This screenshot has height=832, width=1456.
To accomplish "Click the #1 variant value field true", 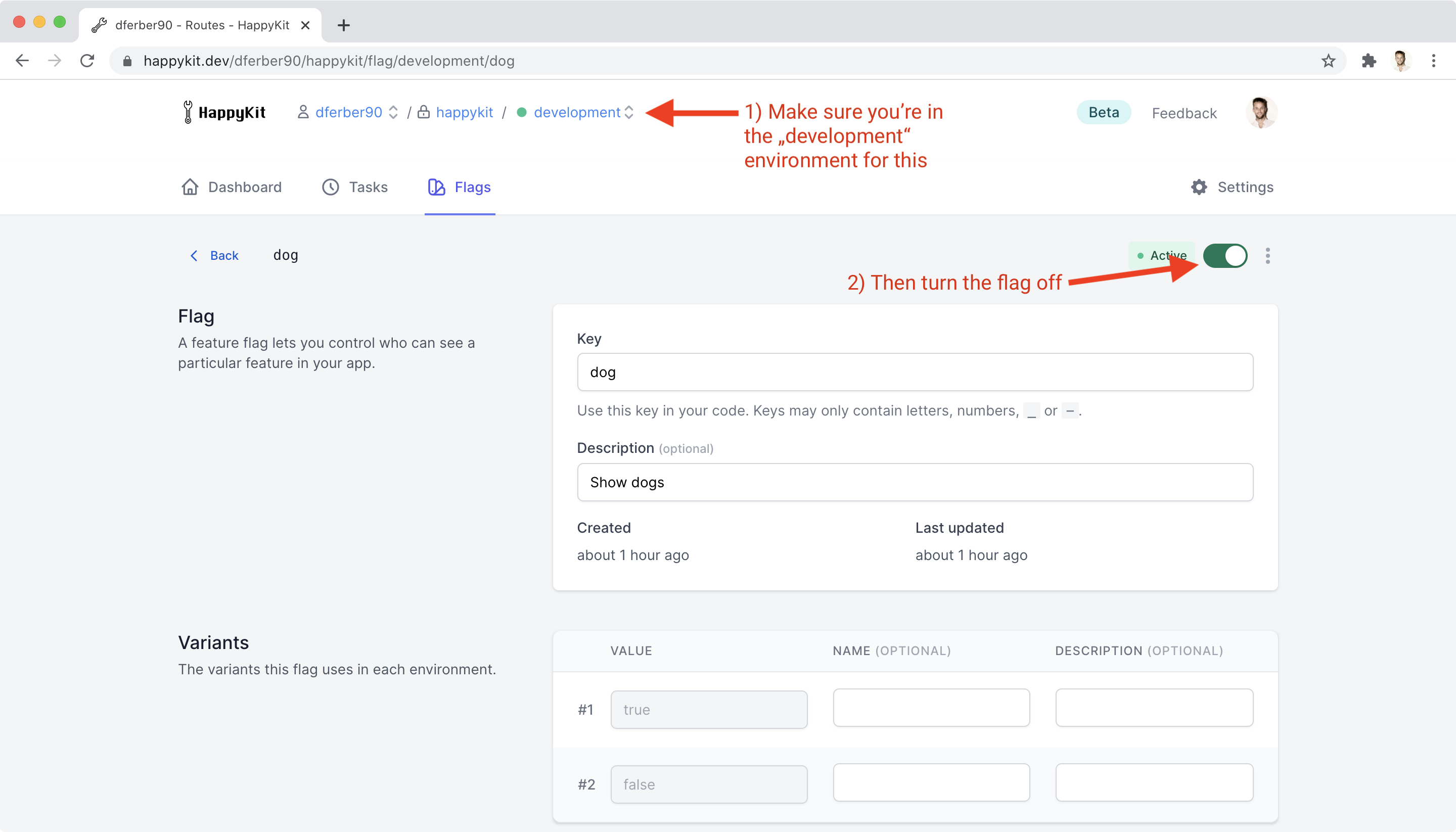I will click(709, 709).
